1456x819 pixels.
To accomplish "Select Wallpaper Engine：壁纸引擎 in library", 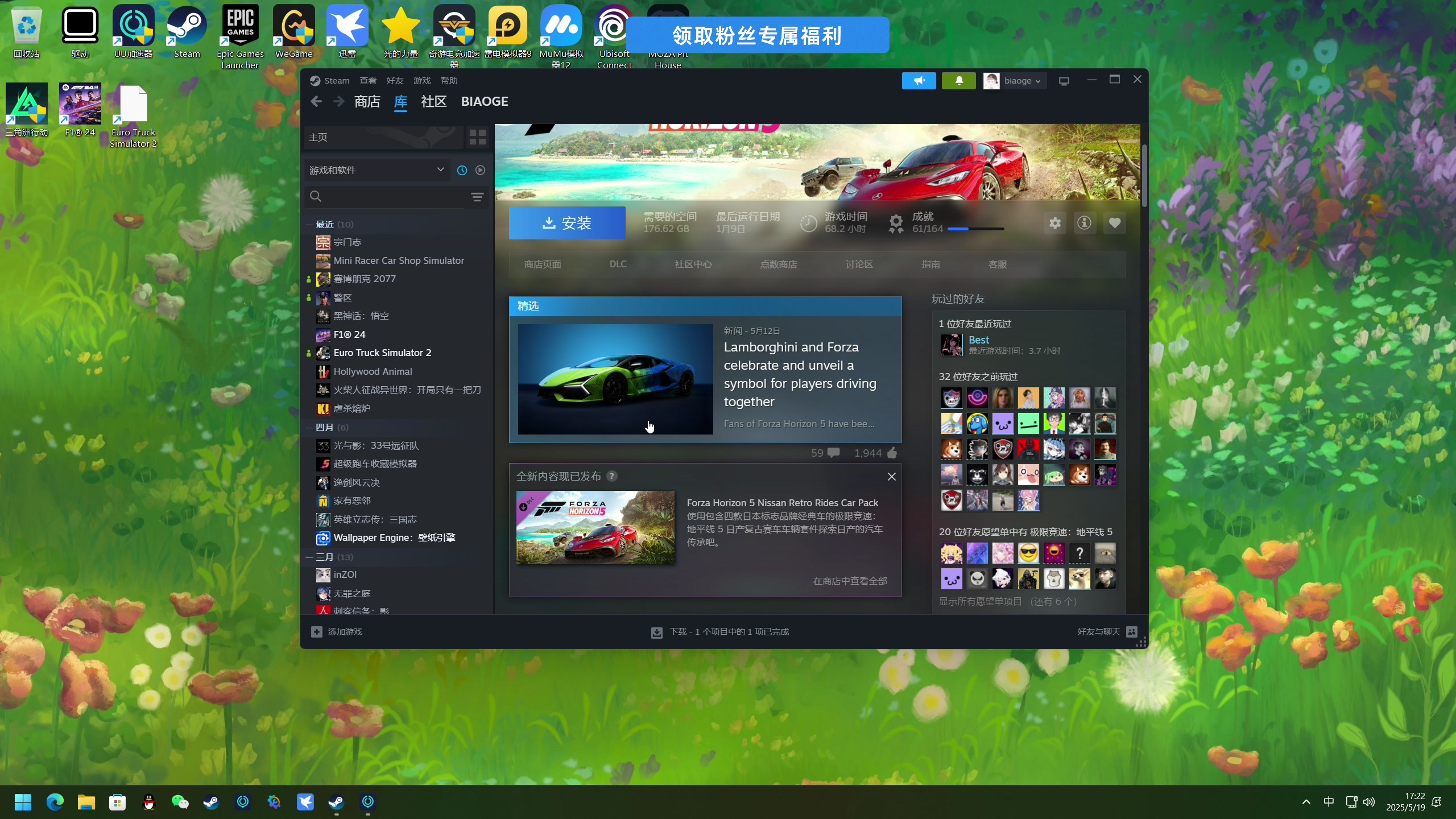I will pos(394,537).
